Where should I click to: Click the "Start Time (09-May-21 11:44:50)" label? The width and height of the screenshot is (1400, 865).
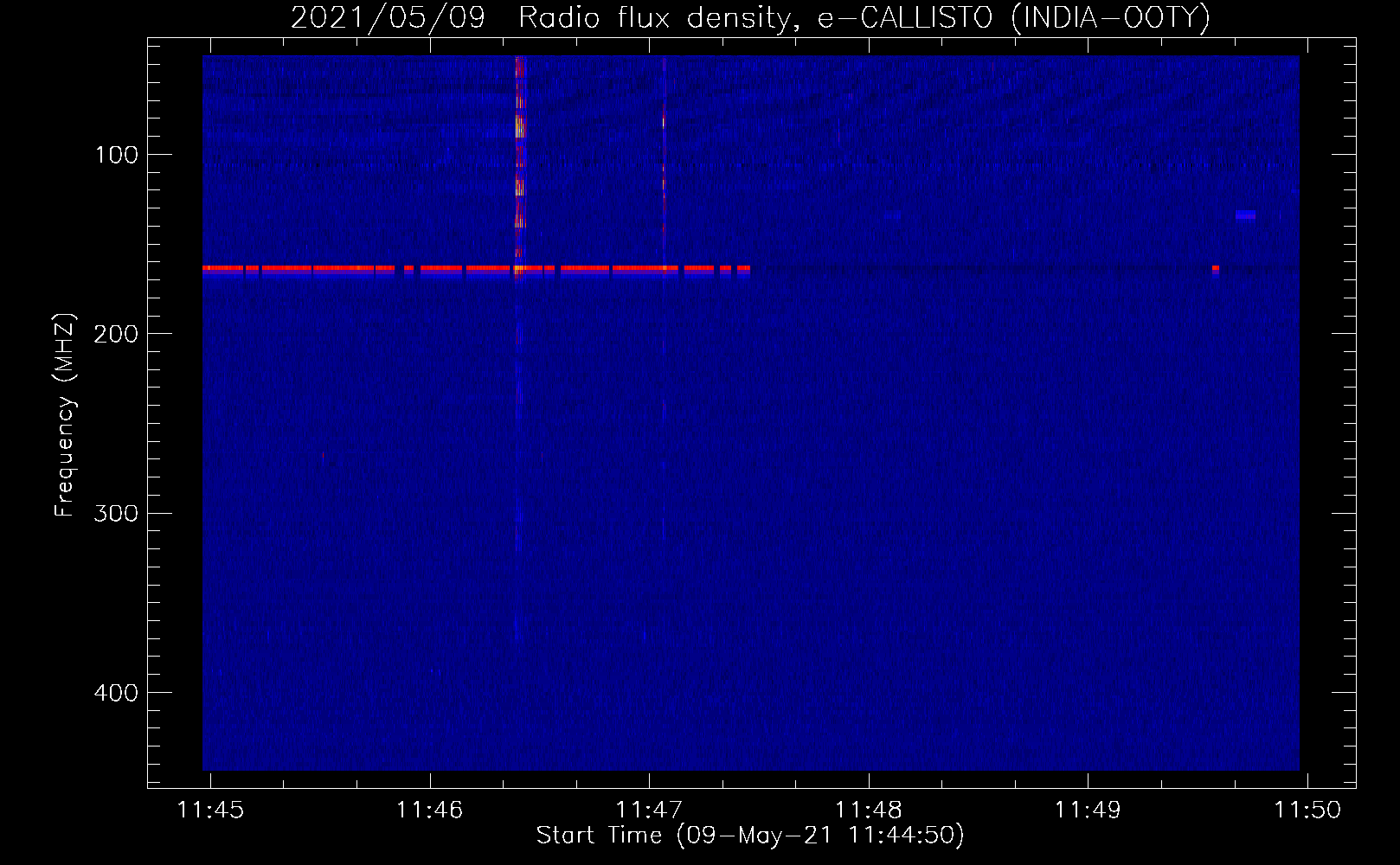(x=750, y=836)
